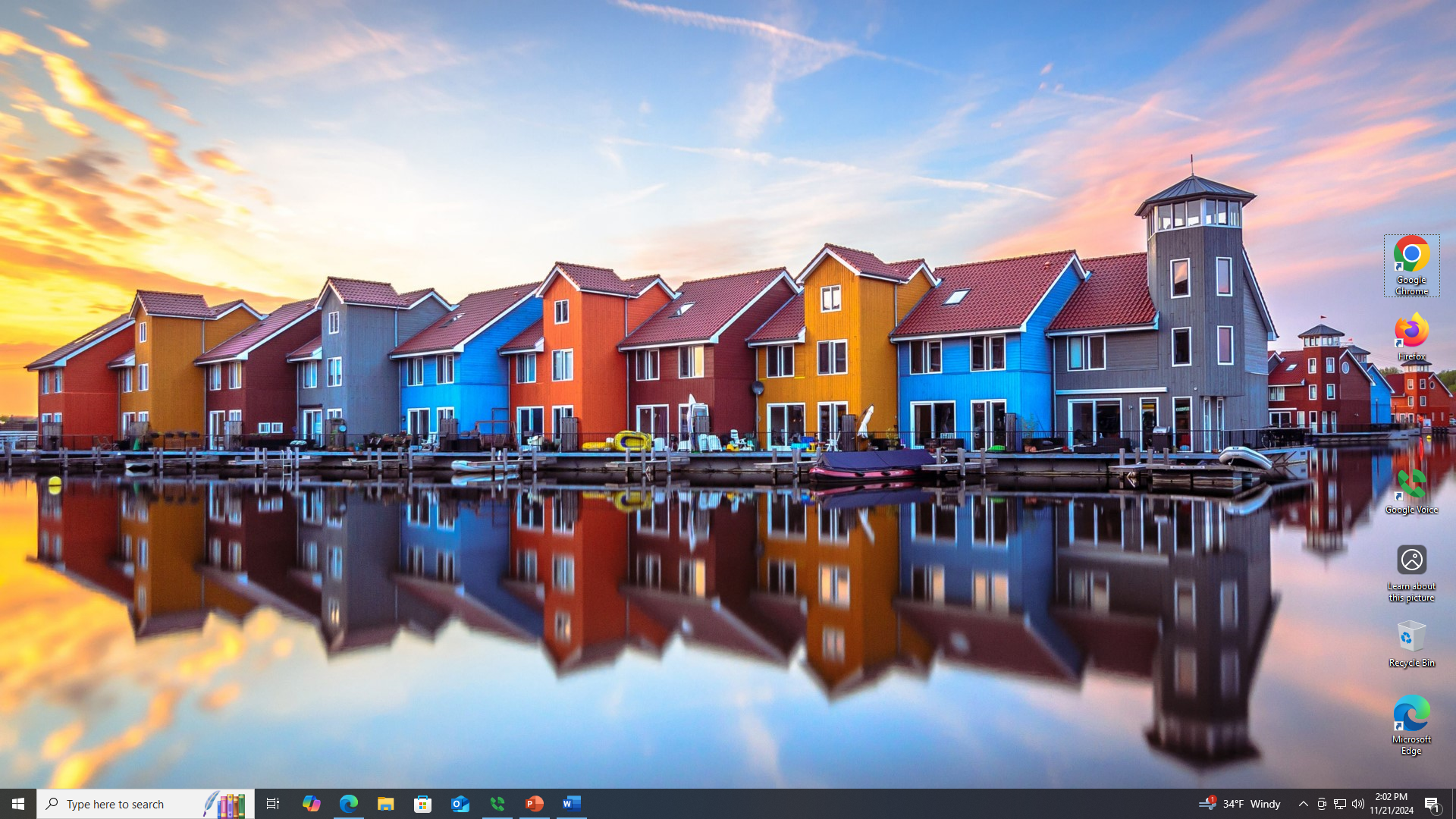Open notification Action Center

coord(1432,804)
